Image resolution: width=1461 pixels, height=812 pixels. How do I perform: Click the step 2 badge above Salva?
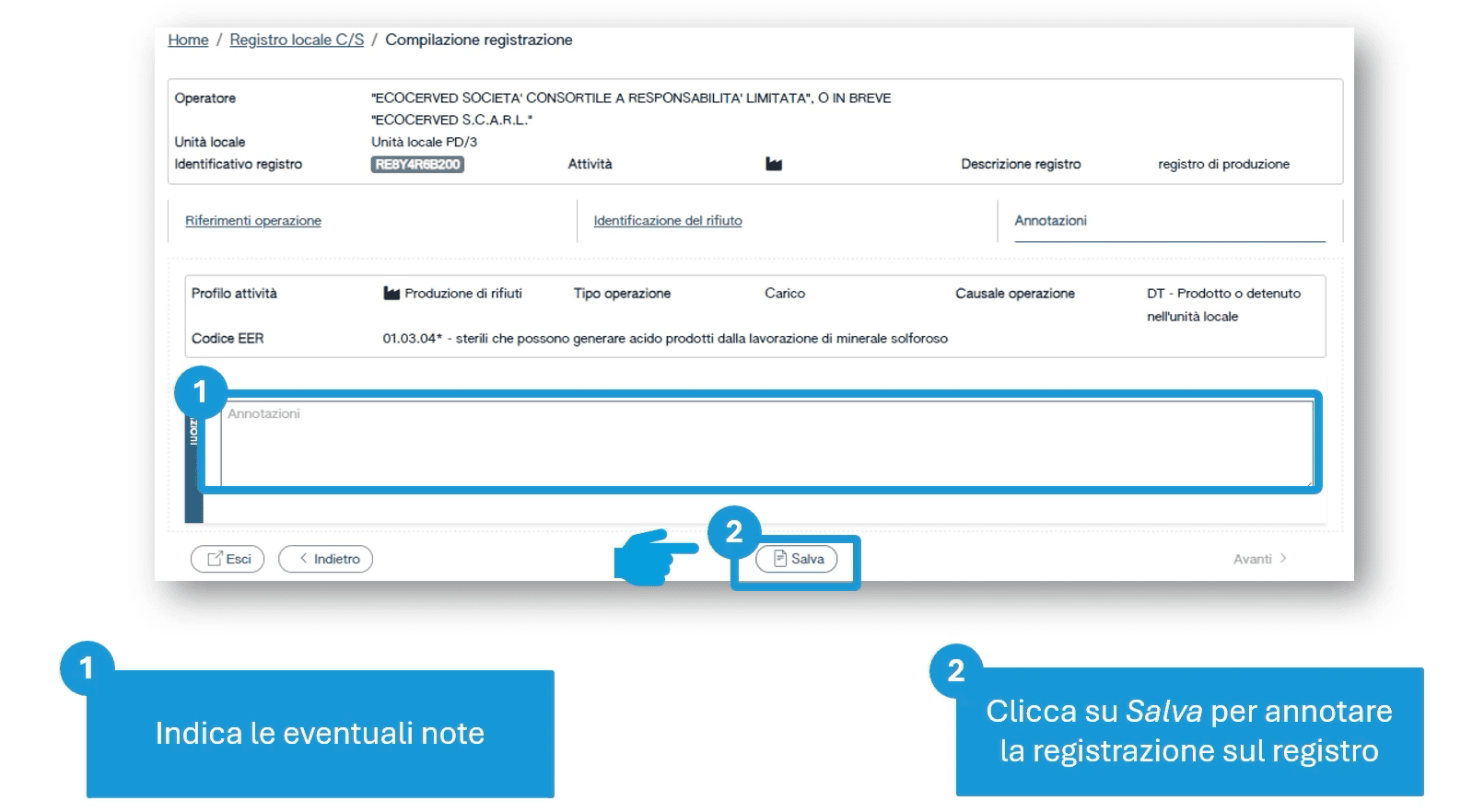(x=733, y=532)
